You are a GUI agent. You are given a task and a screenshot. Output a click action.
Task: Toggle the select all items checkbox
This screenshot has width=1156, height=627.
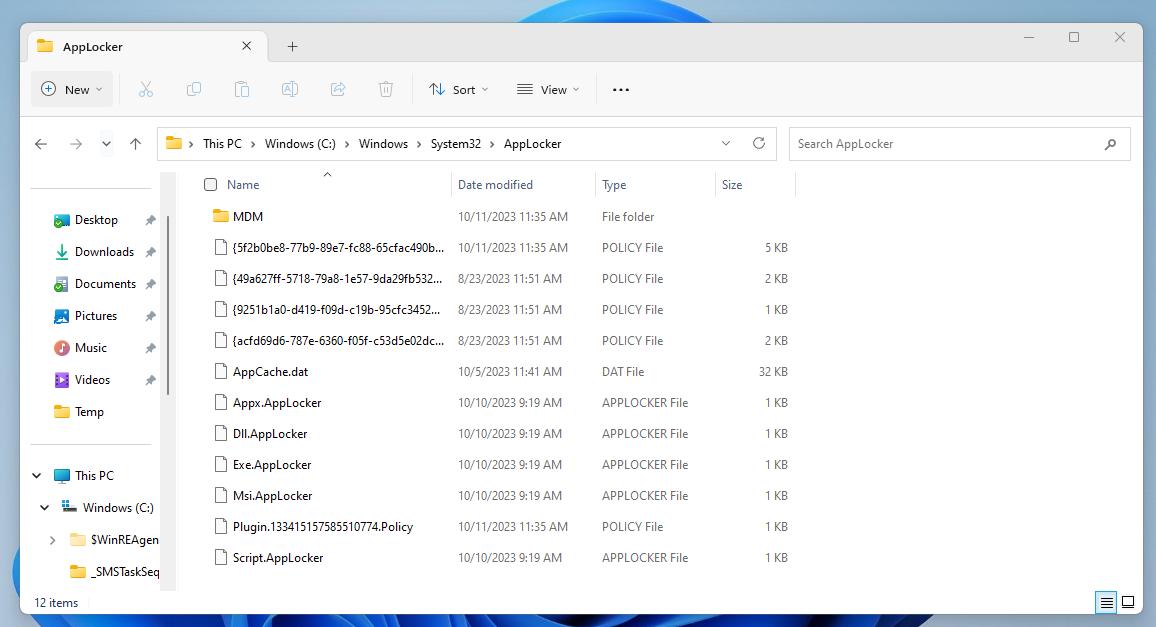coord(210,185)
